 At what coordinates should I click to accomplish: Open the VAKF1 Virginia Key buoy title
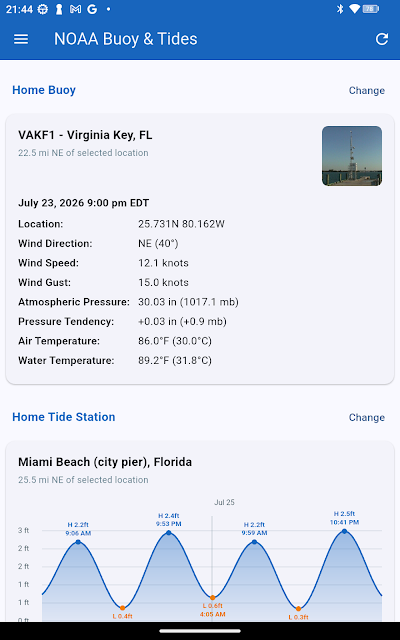click(x=85, y=135)
